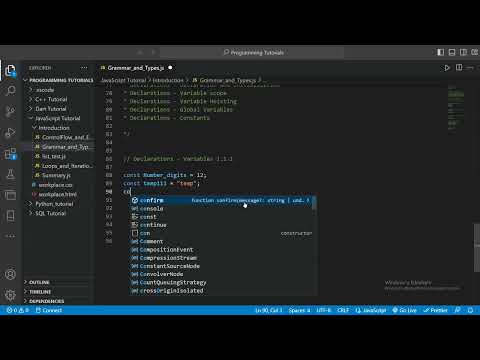Open workplace.css in explorer
The height and width of the screenshot is (360, 480).
click(x=59, y=185)
